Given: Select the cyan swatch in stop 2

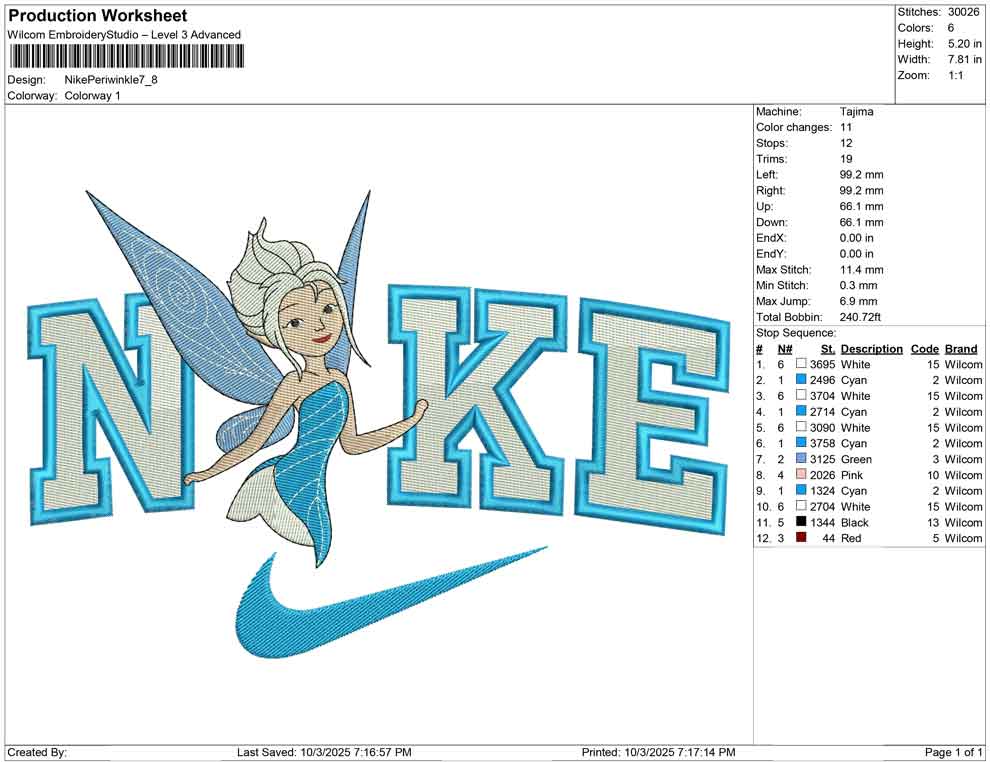Looking at the screenshot, I should coord(801,380).
